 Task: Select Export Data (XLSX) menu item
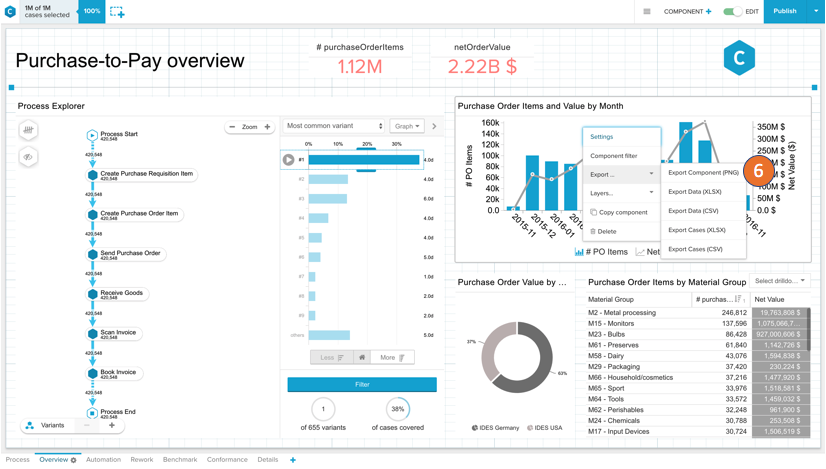pyautogui.click(x=694, y=192)
